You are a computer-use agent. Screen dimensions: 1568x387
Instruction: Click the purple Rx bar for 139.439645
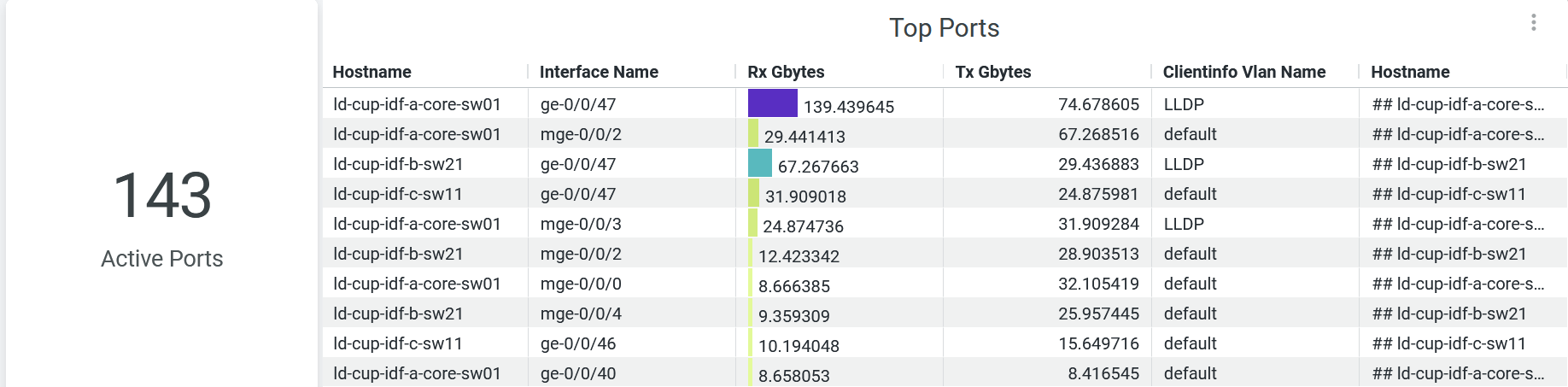click(772, 103)
